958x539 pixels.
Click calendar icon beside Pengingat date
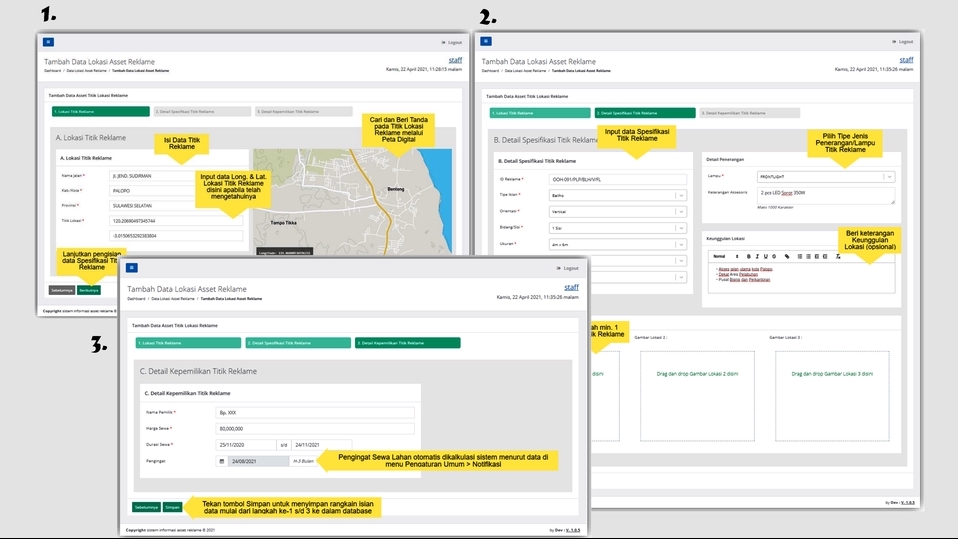[222, 461]
